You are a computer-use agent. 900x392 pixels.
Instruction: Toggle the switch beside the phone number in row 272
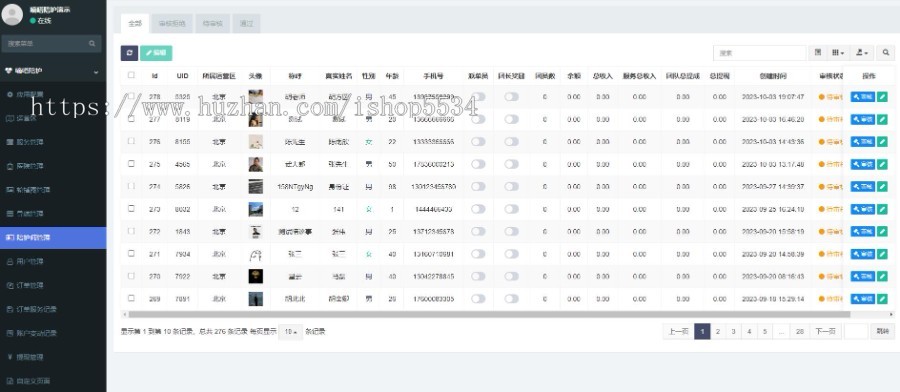pyautogui.click(x=478, y=231)
